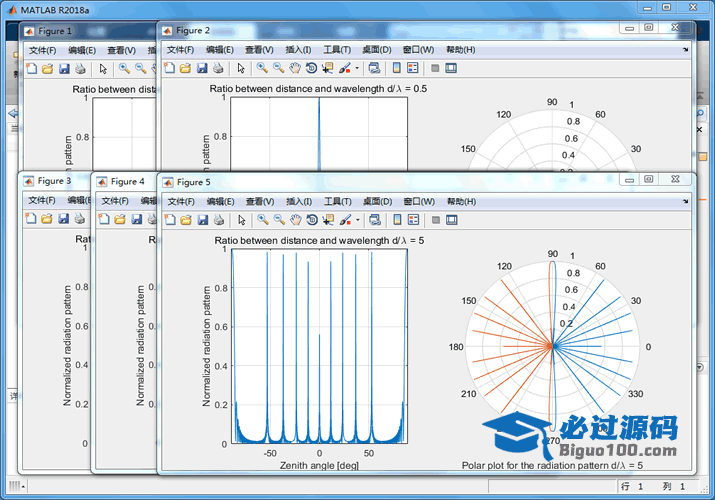Hide Plot Tools icon in Figure 5
The height and width of the screenshot is (500, 715).
tap(435, 220)
